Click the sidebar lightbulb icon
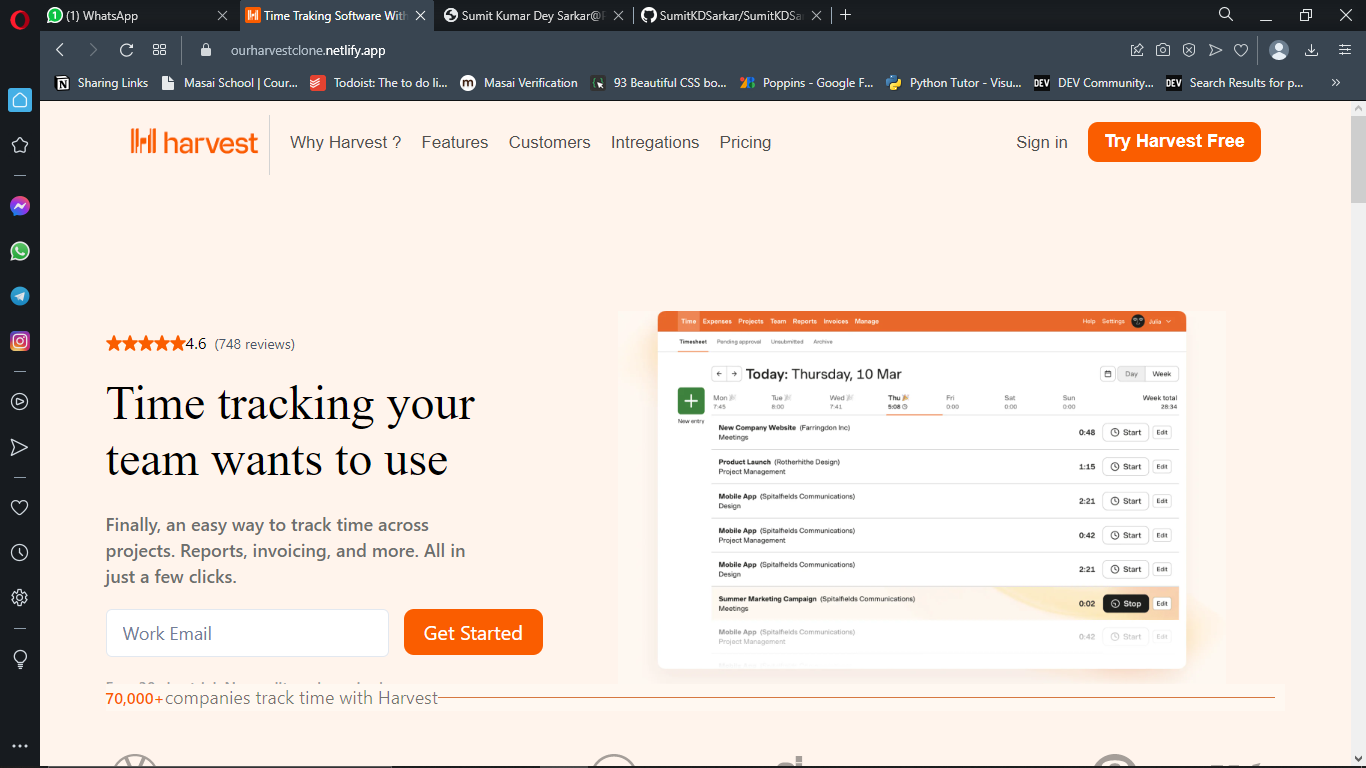The image size is (1366, 768). point(19,659)
